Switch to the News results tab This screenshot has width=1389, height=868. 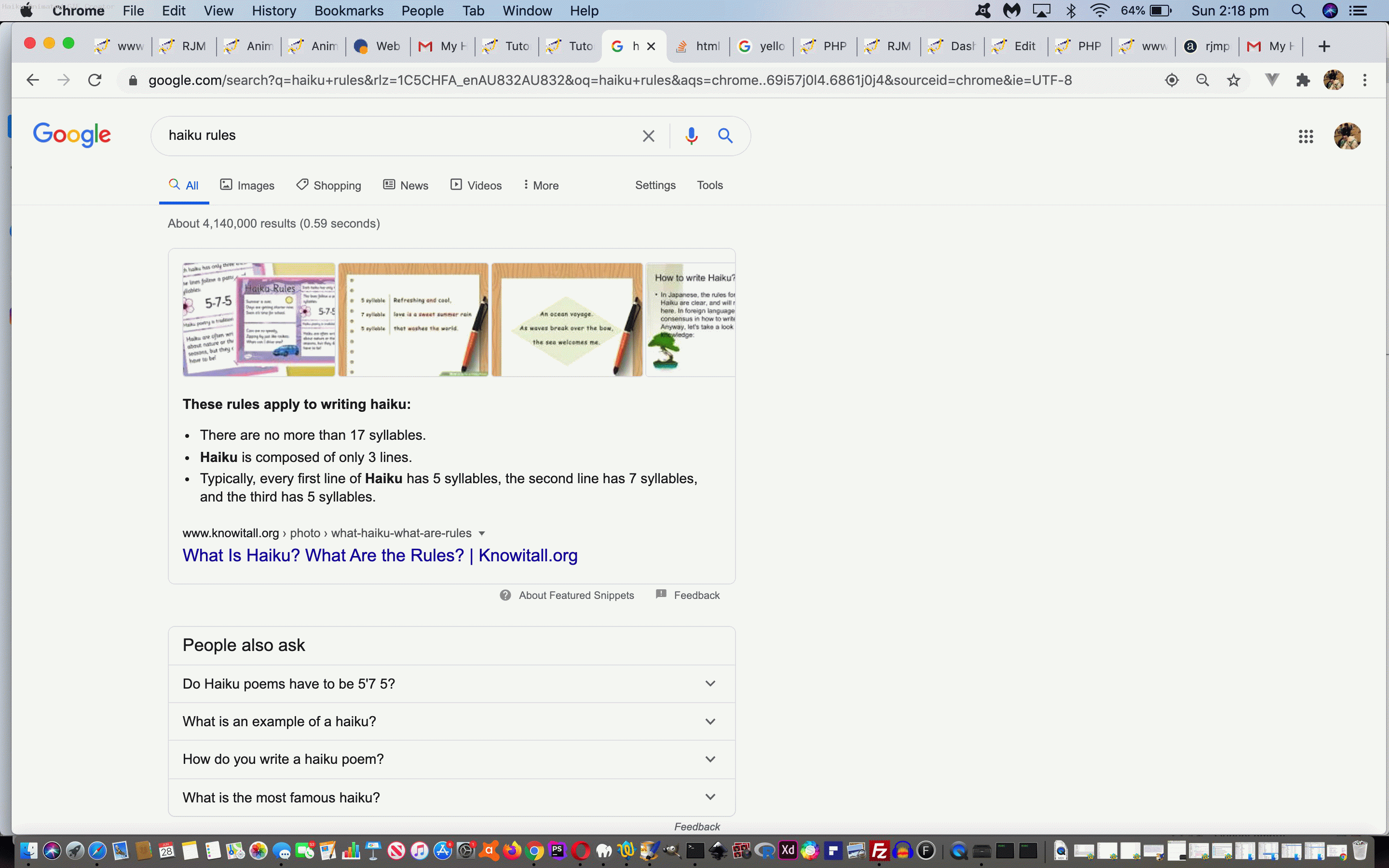[406, 186]
